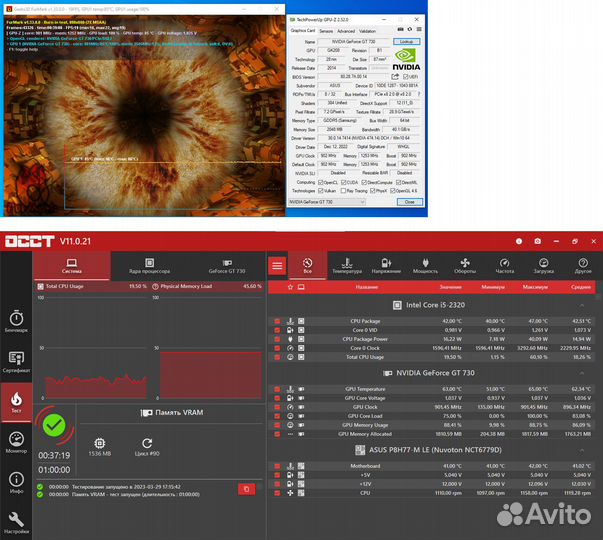Open GPU-Z Validation tab
Viewport: 603px width, 540px height.
coord(368,31)
